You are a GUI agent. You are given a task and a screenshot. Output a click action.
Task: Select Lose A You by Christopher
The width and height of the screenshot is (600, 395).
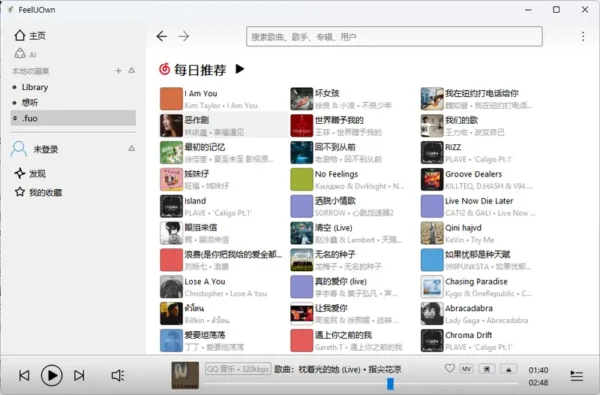tap(223, 287)
